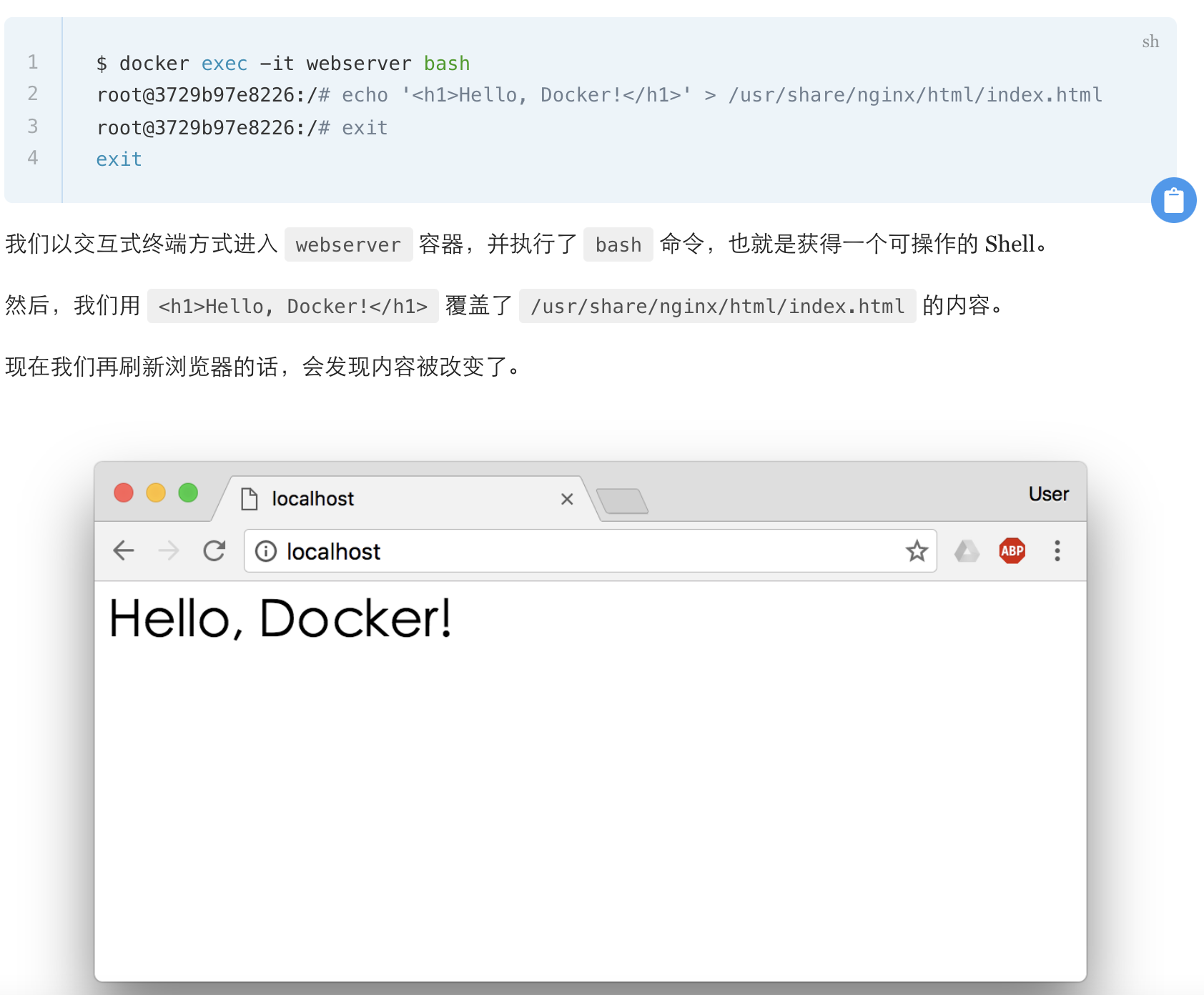Click inline code '/usr/share/nginx/html/index.html' in paragraph
The image size is (1204, 995).
click(x=718, y=306)
